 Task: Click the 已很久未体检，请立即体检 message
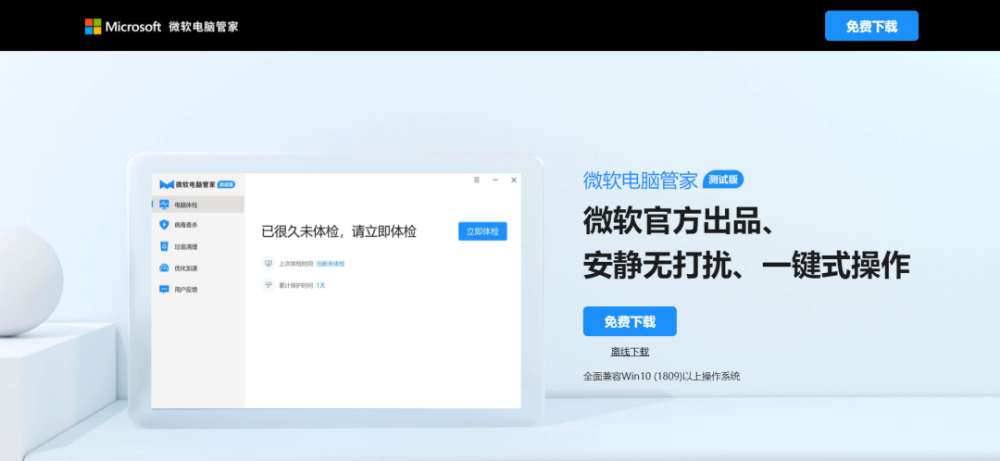point(339,231)
